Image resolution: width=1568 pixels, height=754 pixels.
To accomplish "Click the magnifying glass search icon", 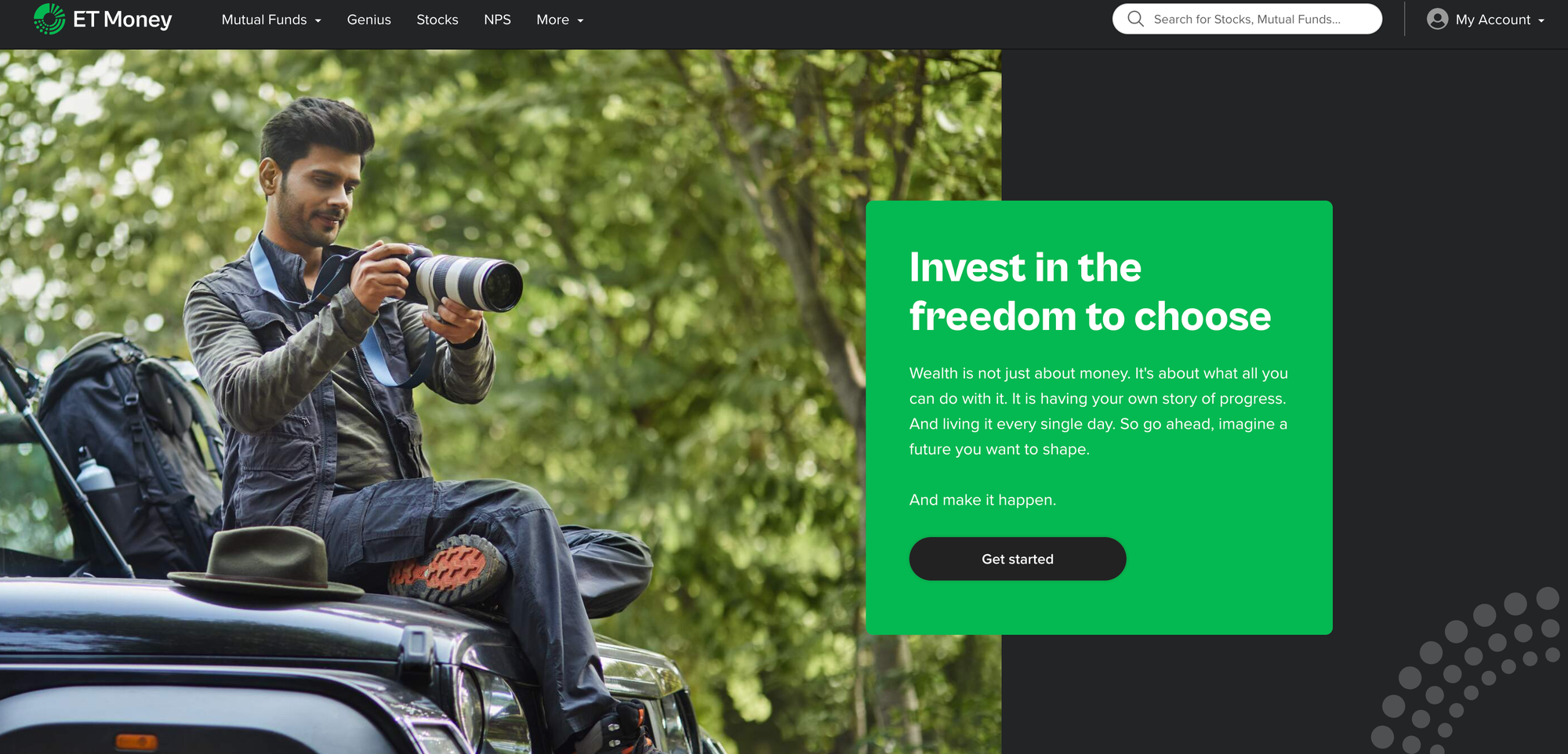I will coord(1135,19).
